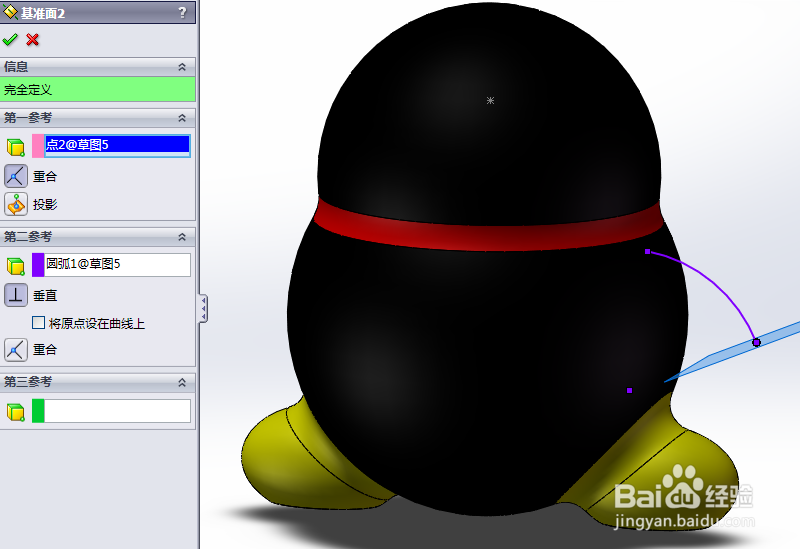
Task: Cancel plane with the red X
Action: [33, 39]
